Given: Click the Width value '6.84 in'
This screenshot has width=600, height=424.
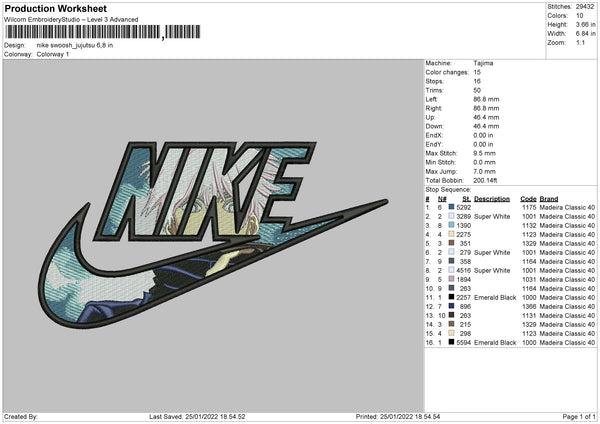Looking at the screenshot, I should (x=585, y=34).
